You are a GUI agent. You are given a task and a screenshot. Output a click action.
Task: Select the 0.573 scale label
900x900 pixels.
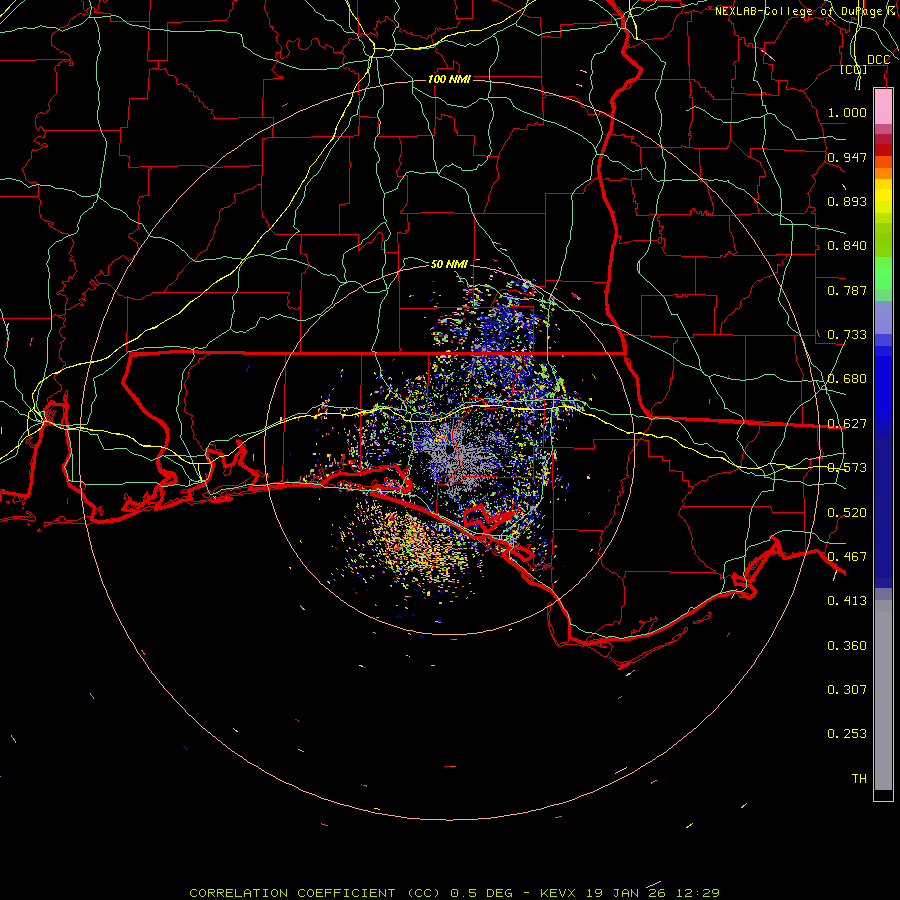tap(847, 468)
